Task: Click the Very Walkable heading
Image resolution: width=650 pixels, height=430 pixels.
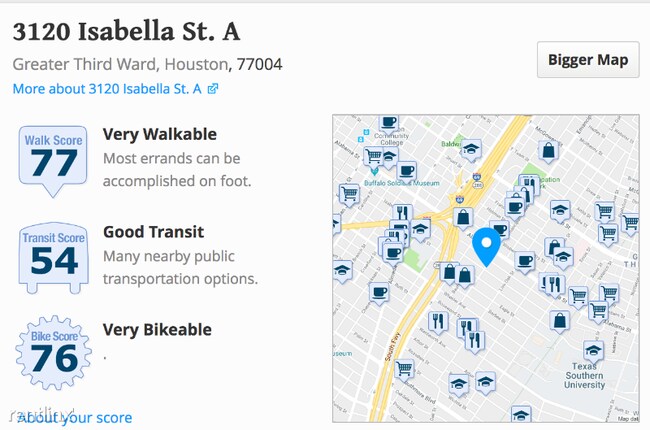Action: [160, 134]
